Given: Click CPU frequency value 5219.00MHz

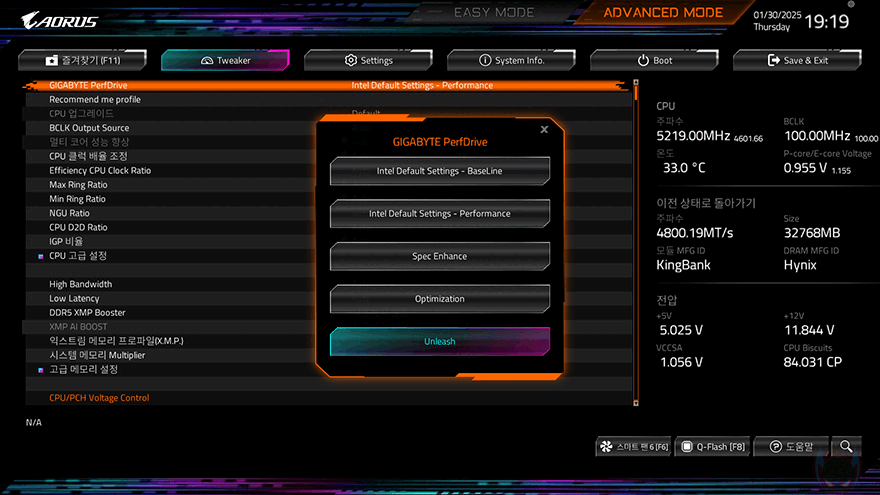Looking at the screenshot, I should pyautogui.click(x=693, y=136).
